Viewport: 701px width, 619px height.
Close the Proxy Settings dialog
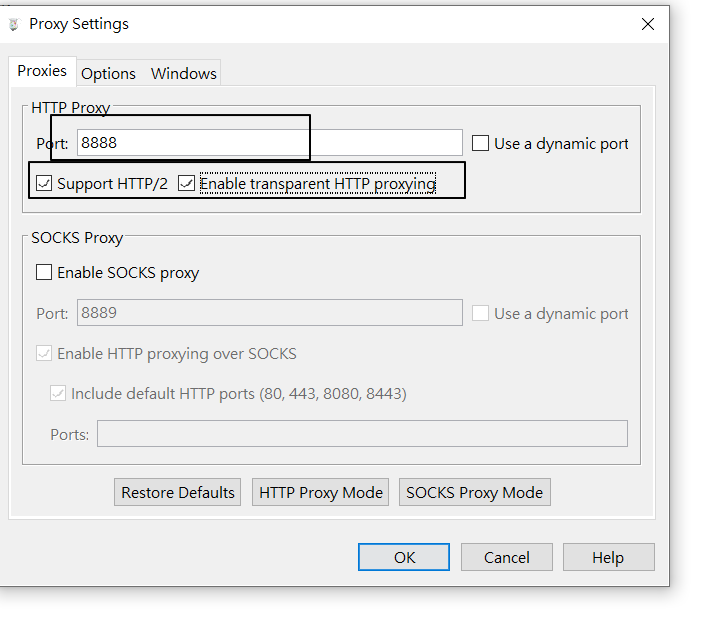648,24
